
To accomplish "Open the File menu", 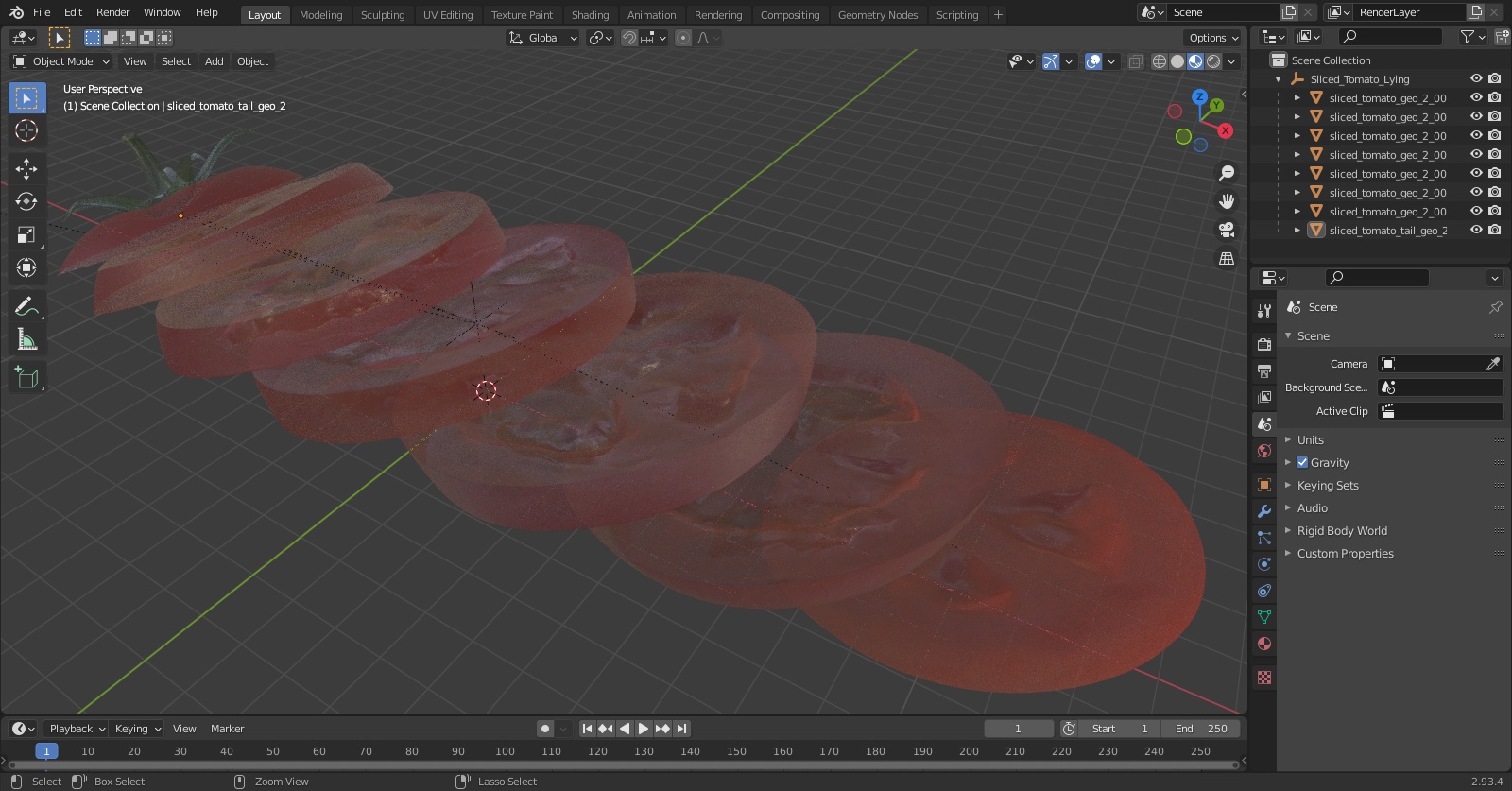I will tap(42, 12).
